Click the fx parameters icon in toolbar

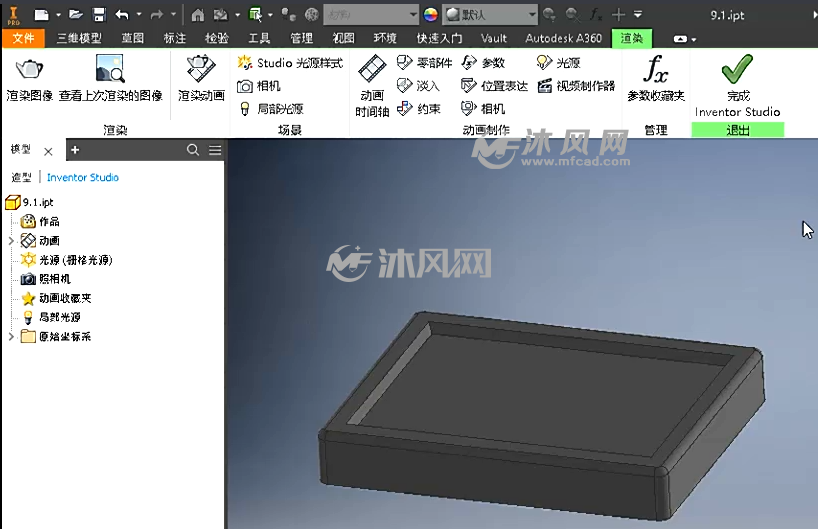pyautogui.click(x=596, y=15)
